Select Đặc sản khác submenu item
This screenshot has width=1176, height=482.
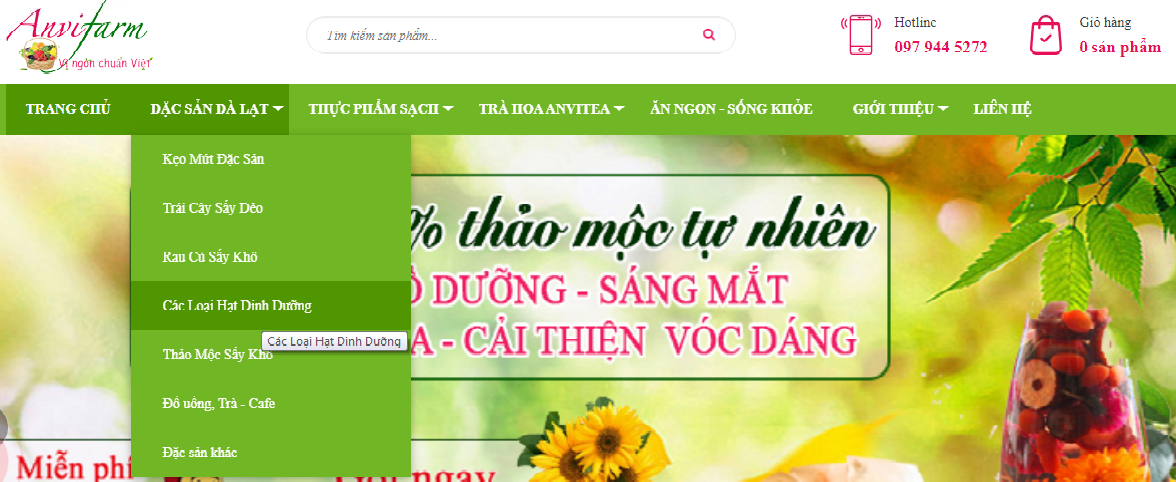click(271, 452)
